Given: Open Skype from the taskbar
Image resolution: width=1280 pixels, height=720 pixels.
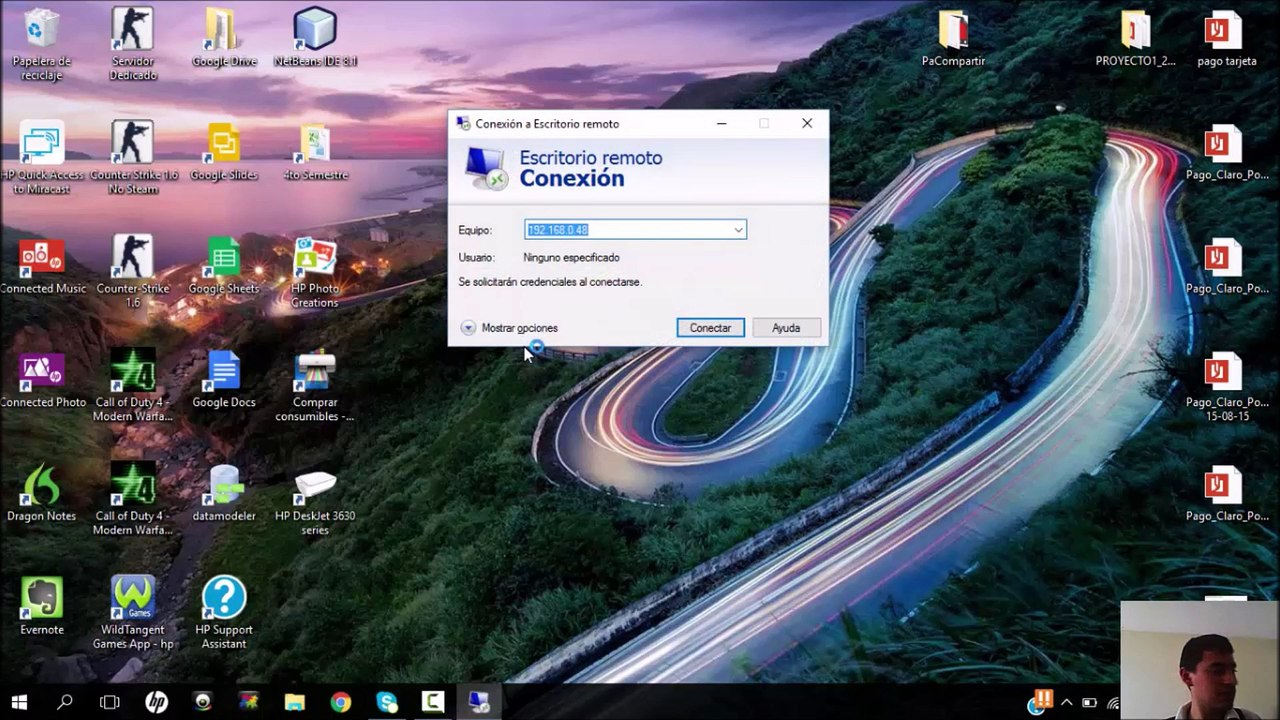Looking at the screenshot, I should [387, 702].
